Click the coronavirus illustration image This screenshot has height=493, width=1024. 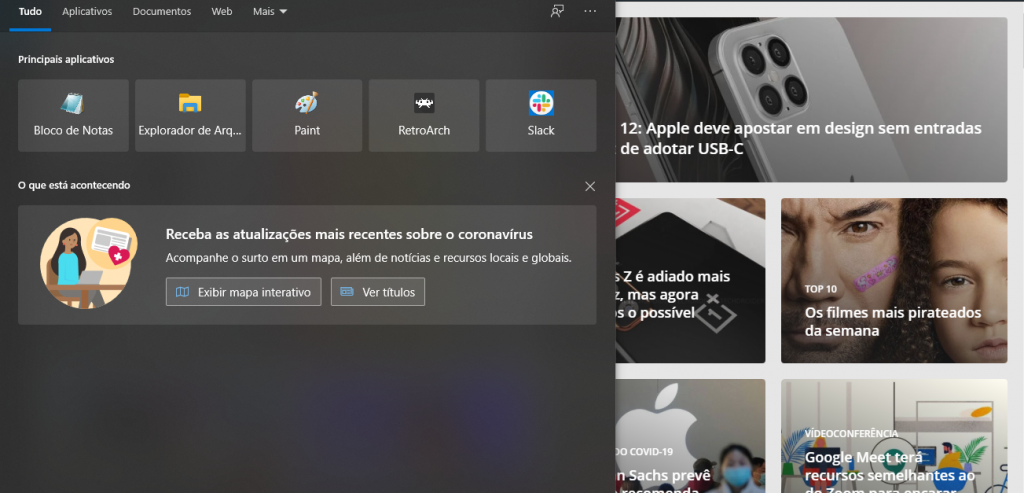pos(89,264)
